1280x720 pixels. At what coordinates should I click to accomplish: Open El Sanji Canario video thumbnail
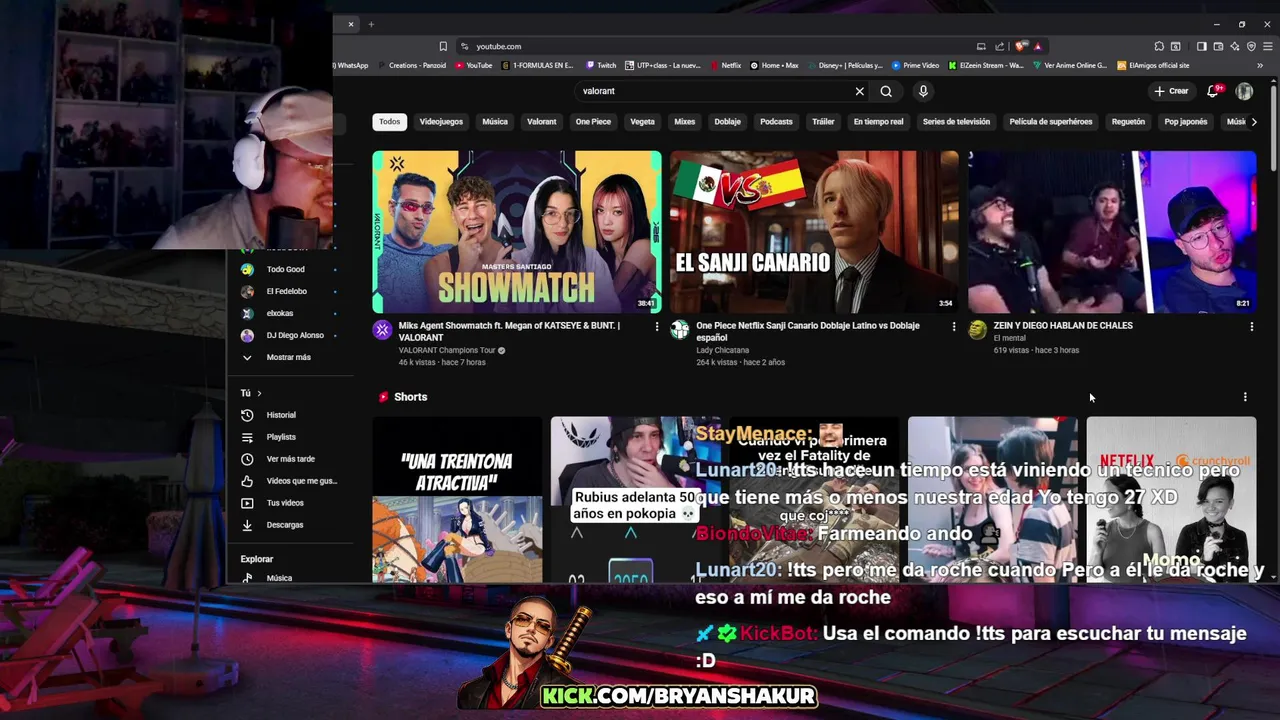pos(814,232)
